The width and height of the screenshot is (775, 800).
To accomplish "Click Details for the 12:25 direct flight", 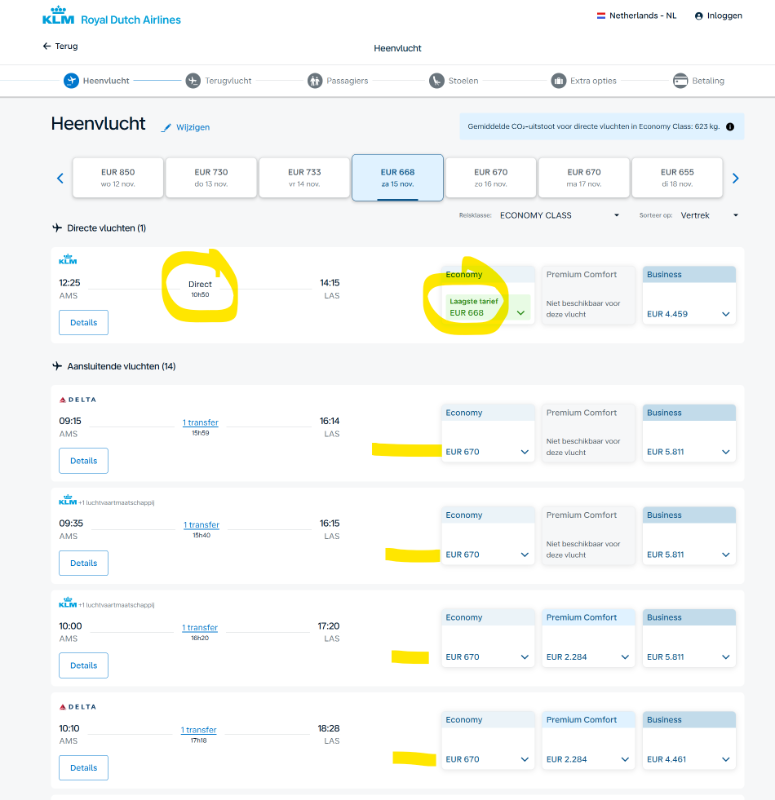I will (84, 323).
